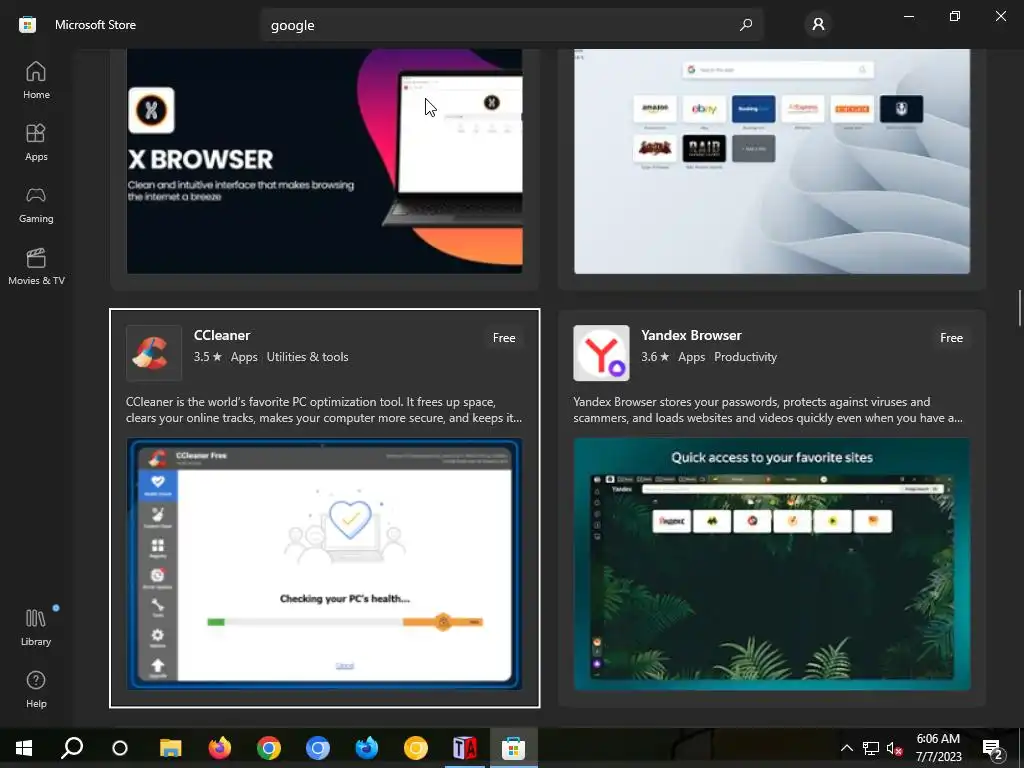Open the notification center icon
This screenshot has height=768, width=1024.
pyautogui.click(x=993, y=748)
